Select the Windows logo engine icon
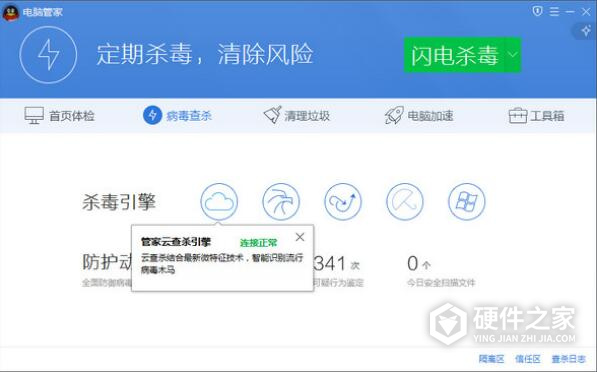597x372 pixels. [467, 202]
